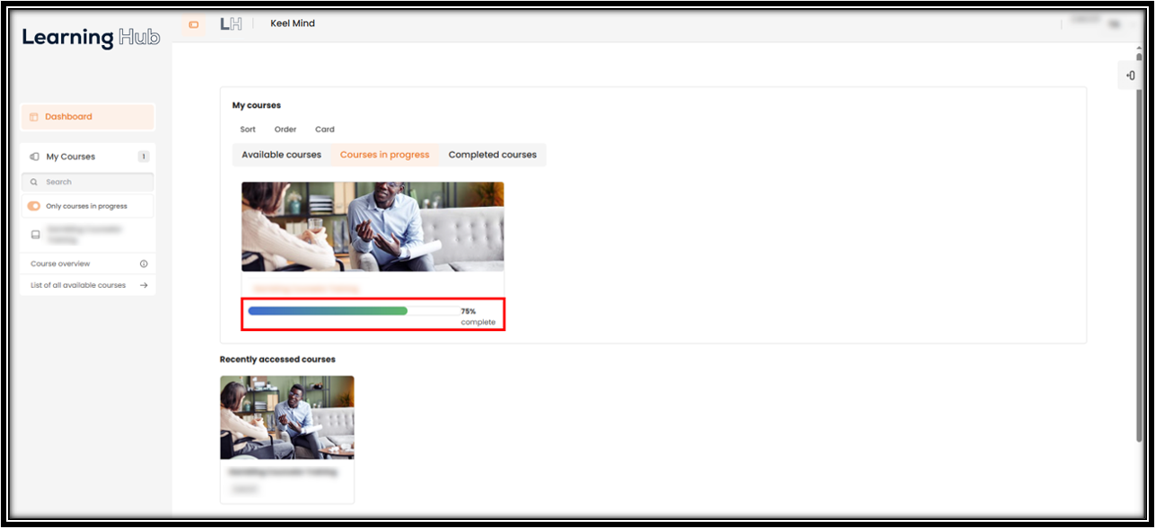Switch to the Available courses tab
1155x528 pixels.
point(281,155)
